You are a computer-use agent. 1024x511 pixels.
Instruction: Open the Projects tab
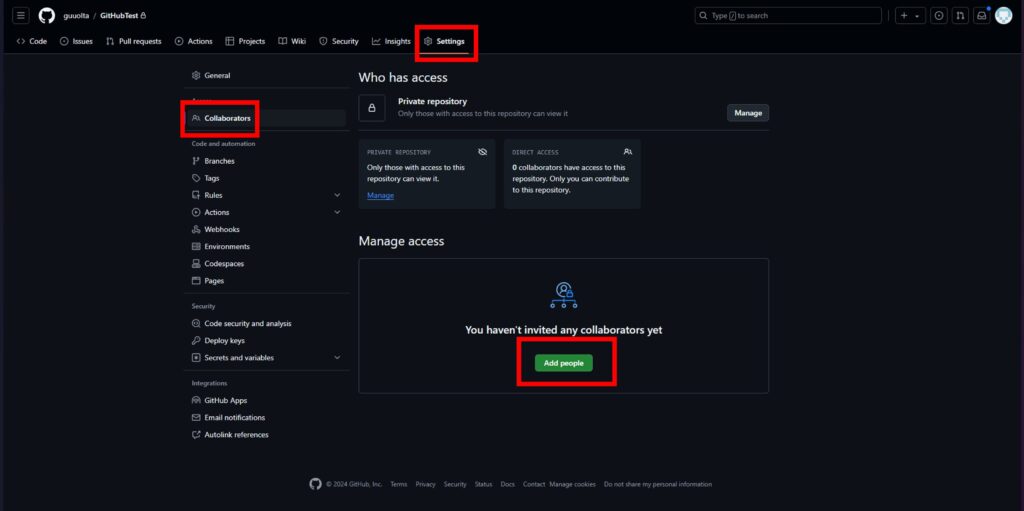pos(246,41)
